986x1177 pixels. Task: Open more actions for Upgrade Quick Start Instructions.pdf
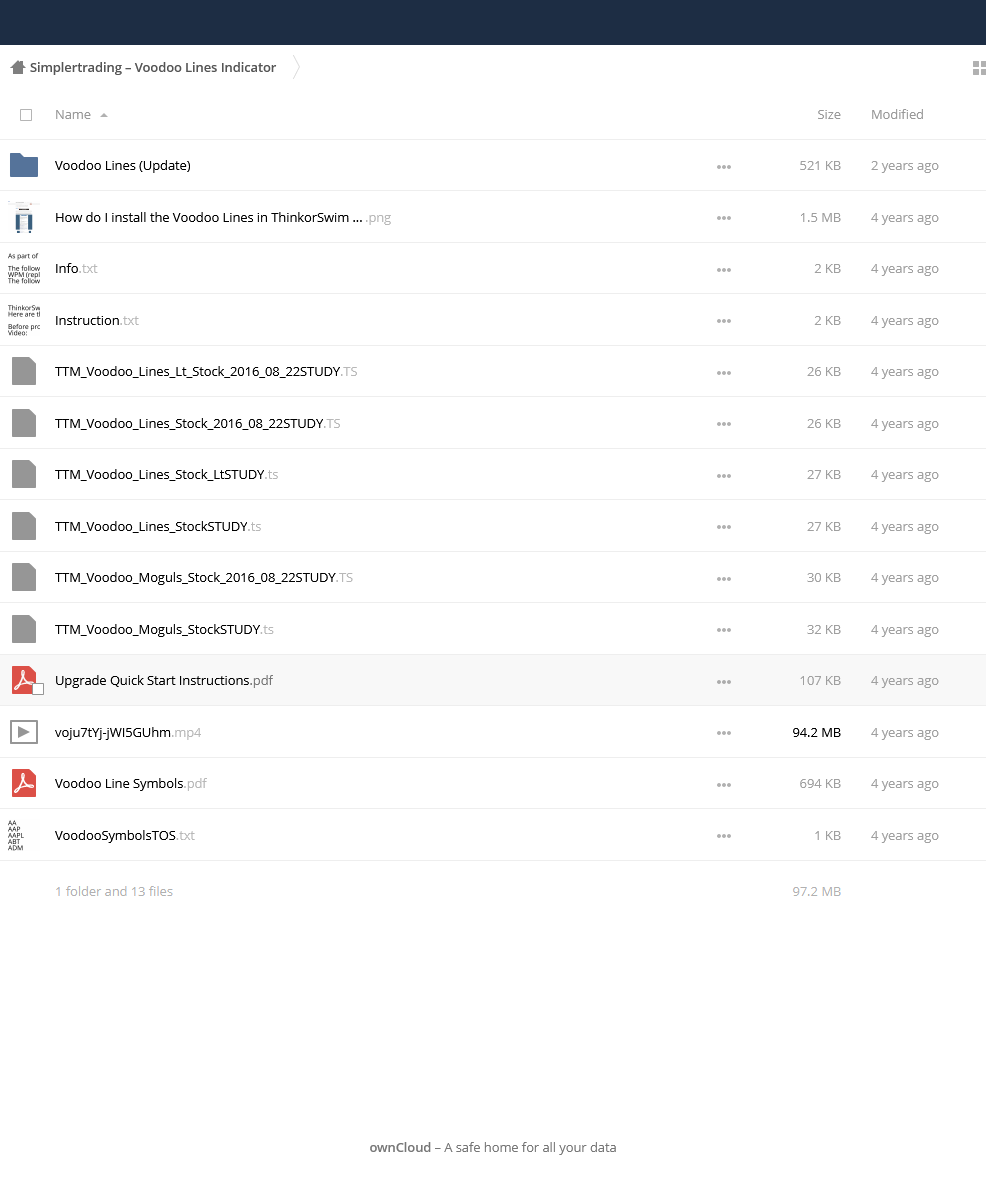(723, 682)
